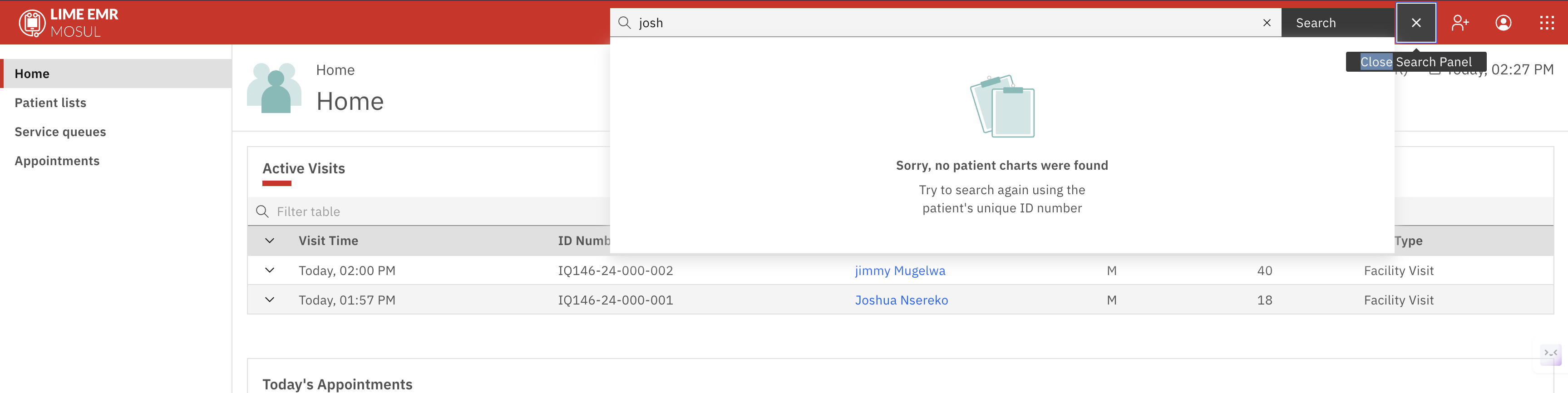Open the app switcher grid

coord(1546,23)
